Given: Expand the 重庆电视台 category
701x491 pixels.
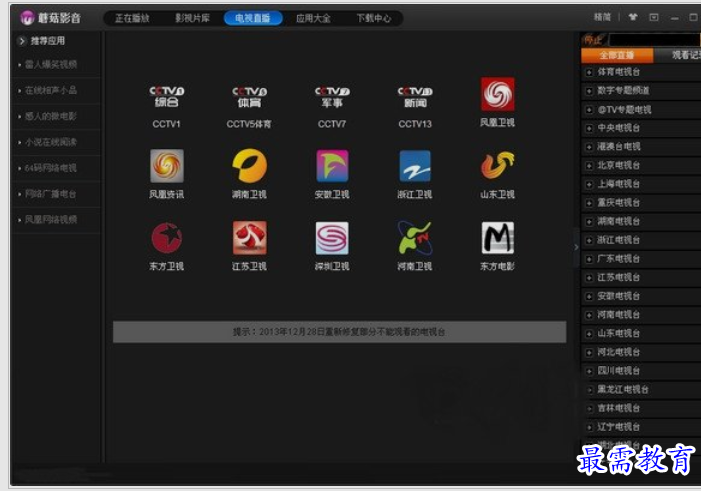Looking at the screenshot, I should (x=589, y=203).
